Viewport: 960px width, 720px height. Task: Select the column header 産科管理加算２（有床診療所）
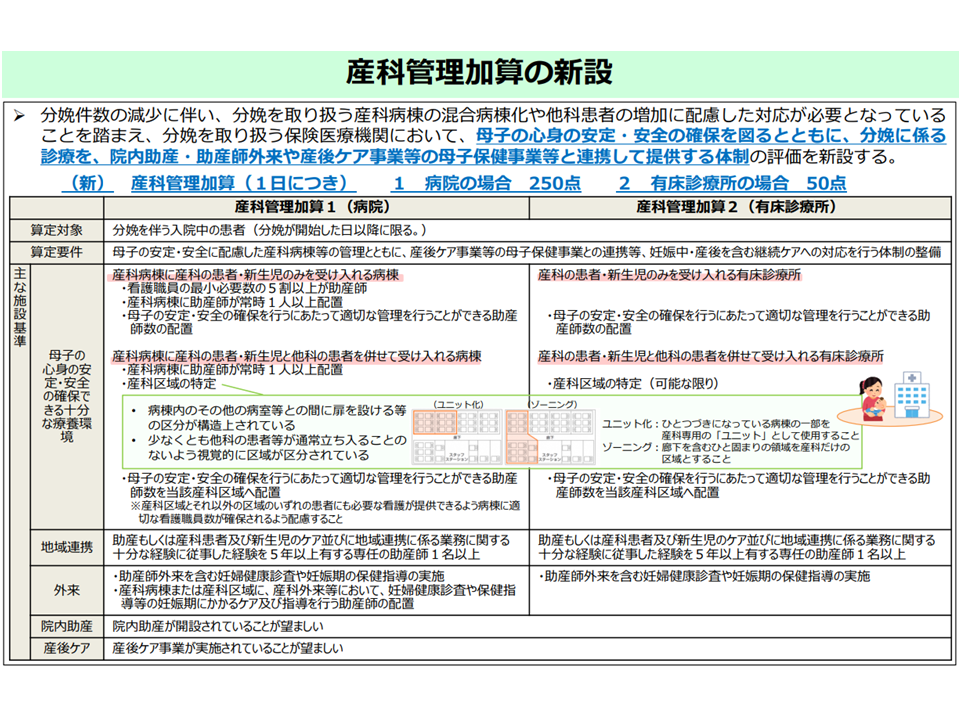[x=736, y=207]
